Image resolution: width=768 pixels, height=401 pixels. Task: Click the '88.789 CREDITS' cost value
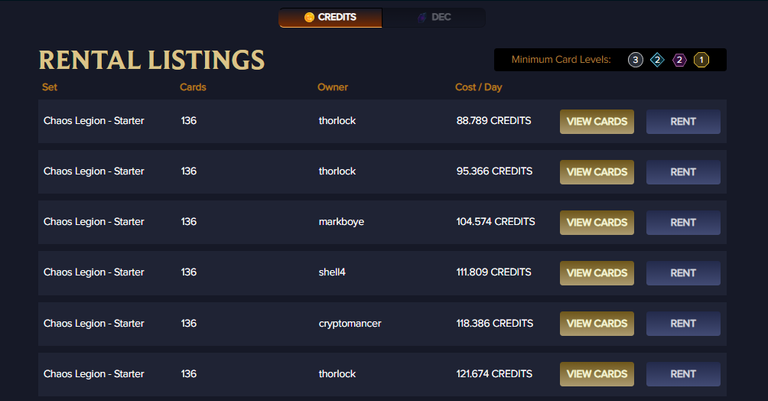point(494,120)
